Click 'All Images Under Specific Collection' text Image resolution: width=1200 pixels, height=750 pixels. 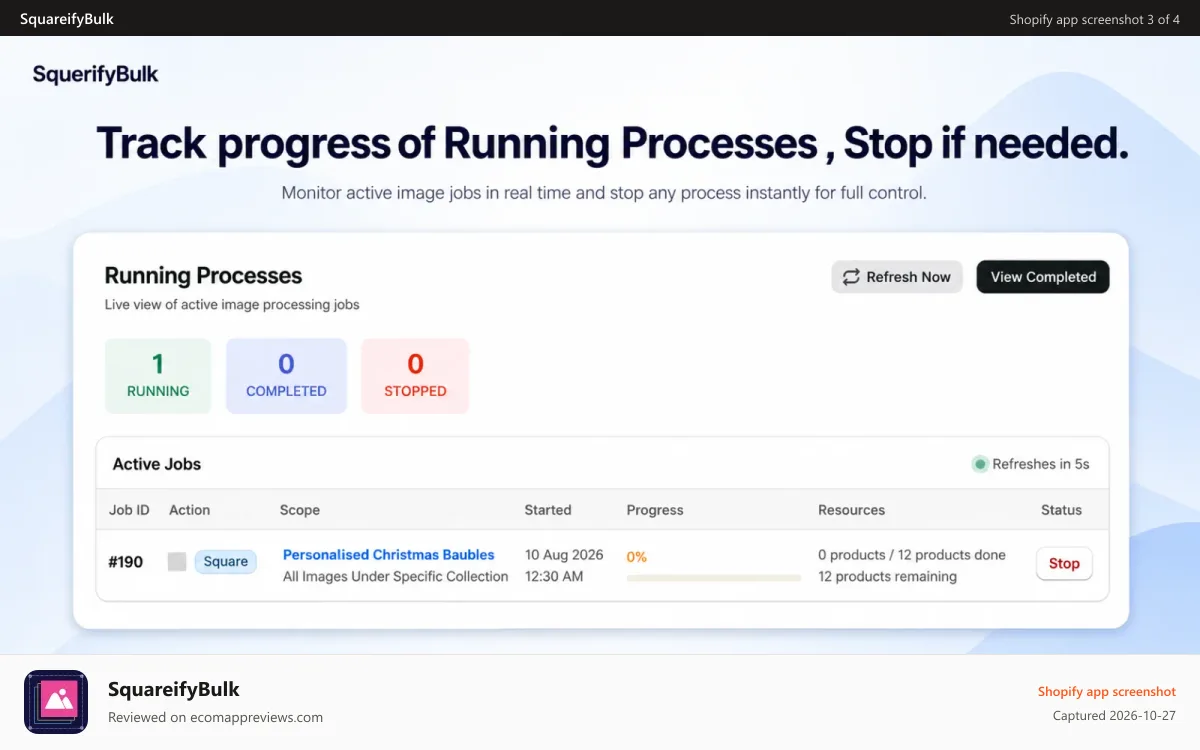point(395,577)
